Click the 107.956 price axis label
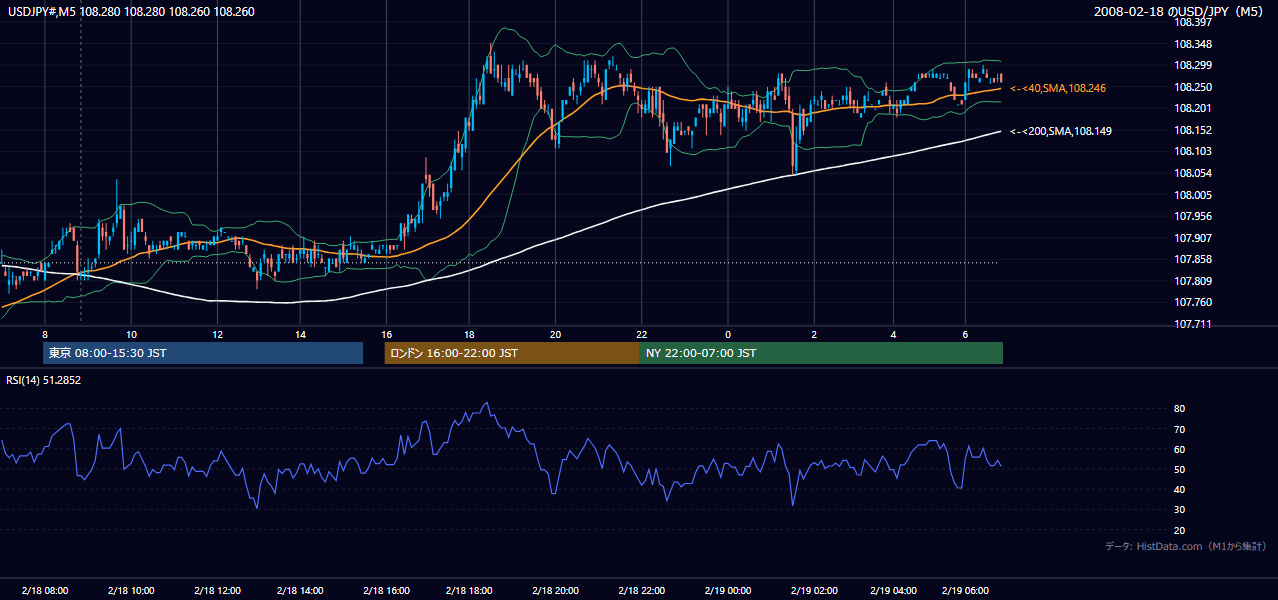1278x600 pixels. [1193, 216]
